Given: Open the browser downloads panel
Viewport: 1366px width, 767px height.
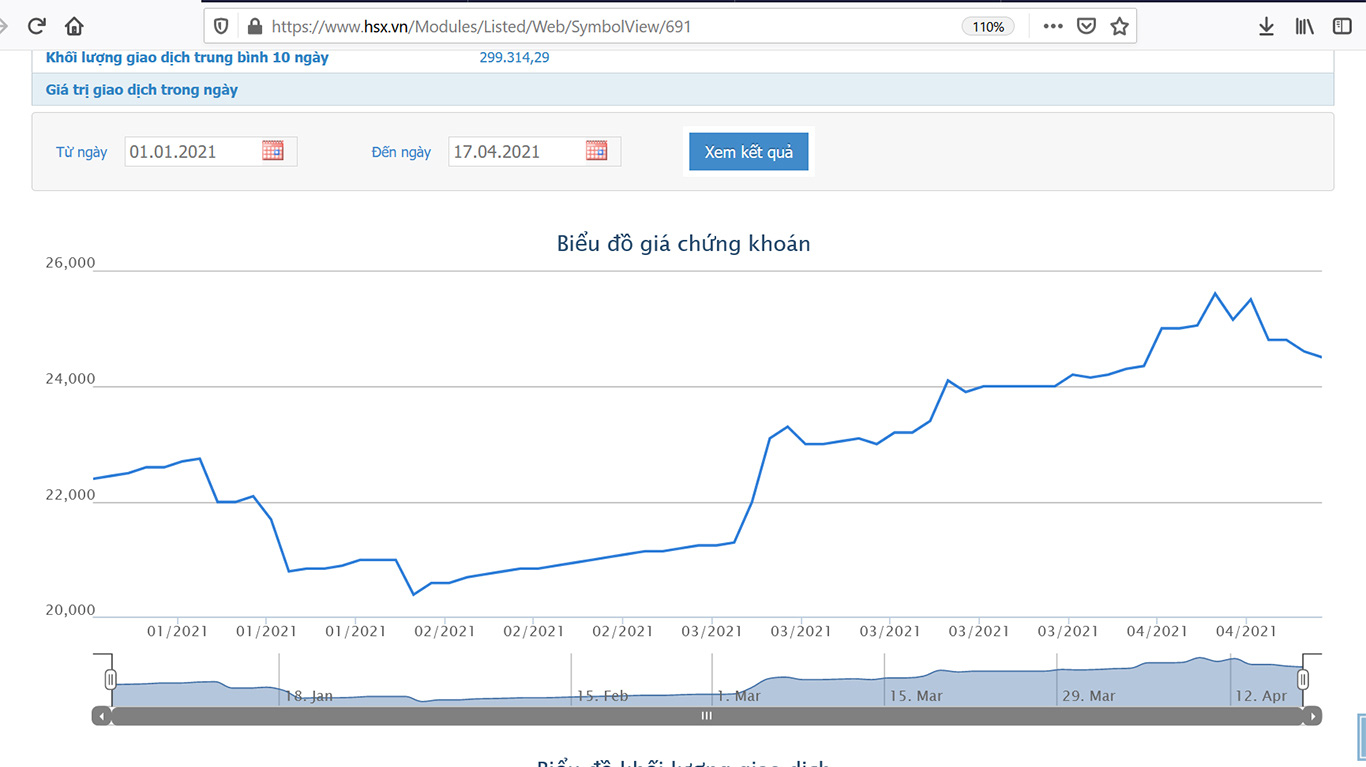Looking at the screenshot, I should (x=1266, y=27).
